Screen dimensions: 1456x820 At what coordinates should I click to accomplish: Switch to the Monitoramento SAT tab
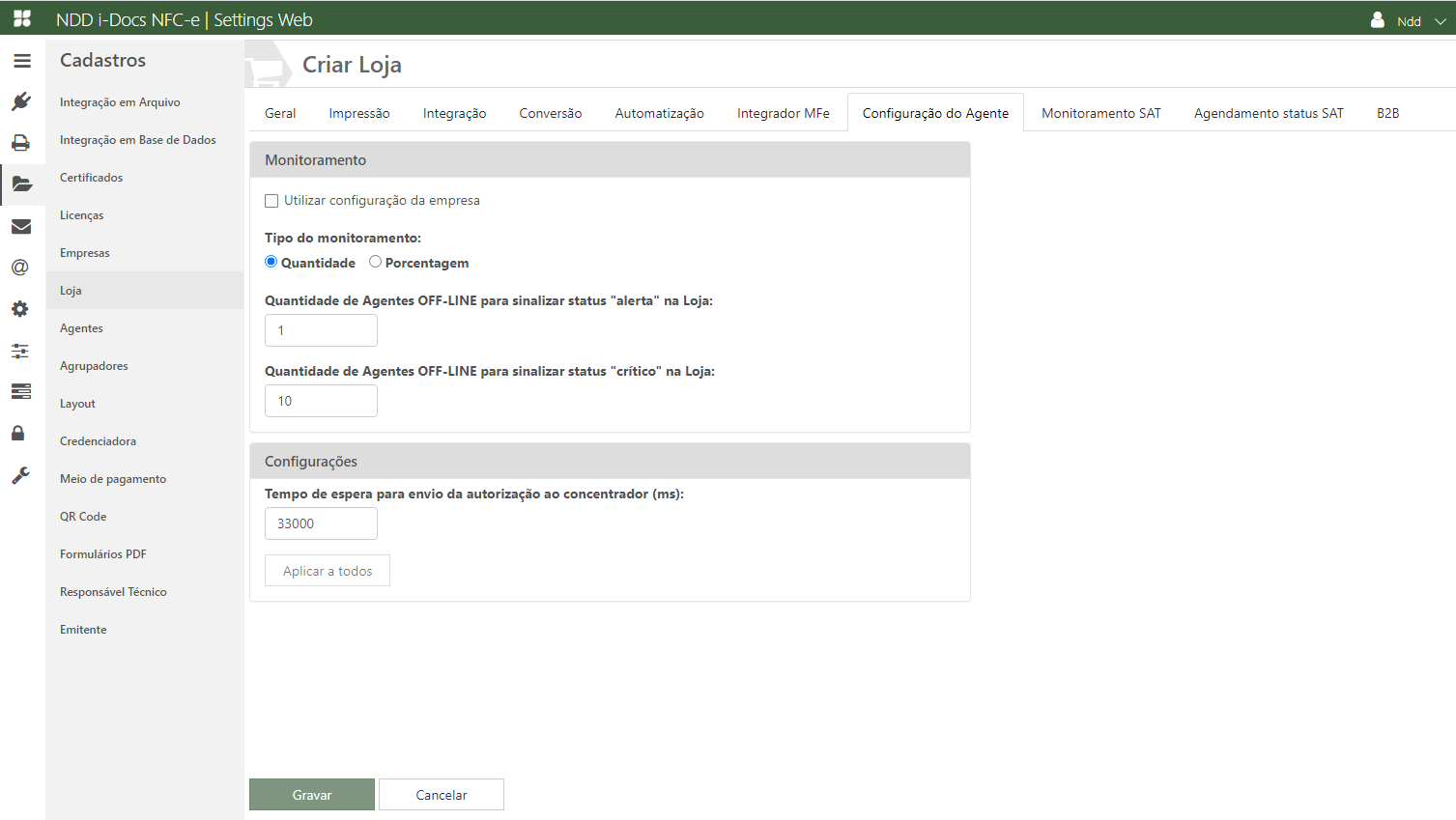1100,113
